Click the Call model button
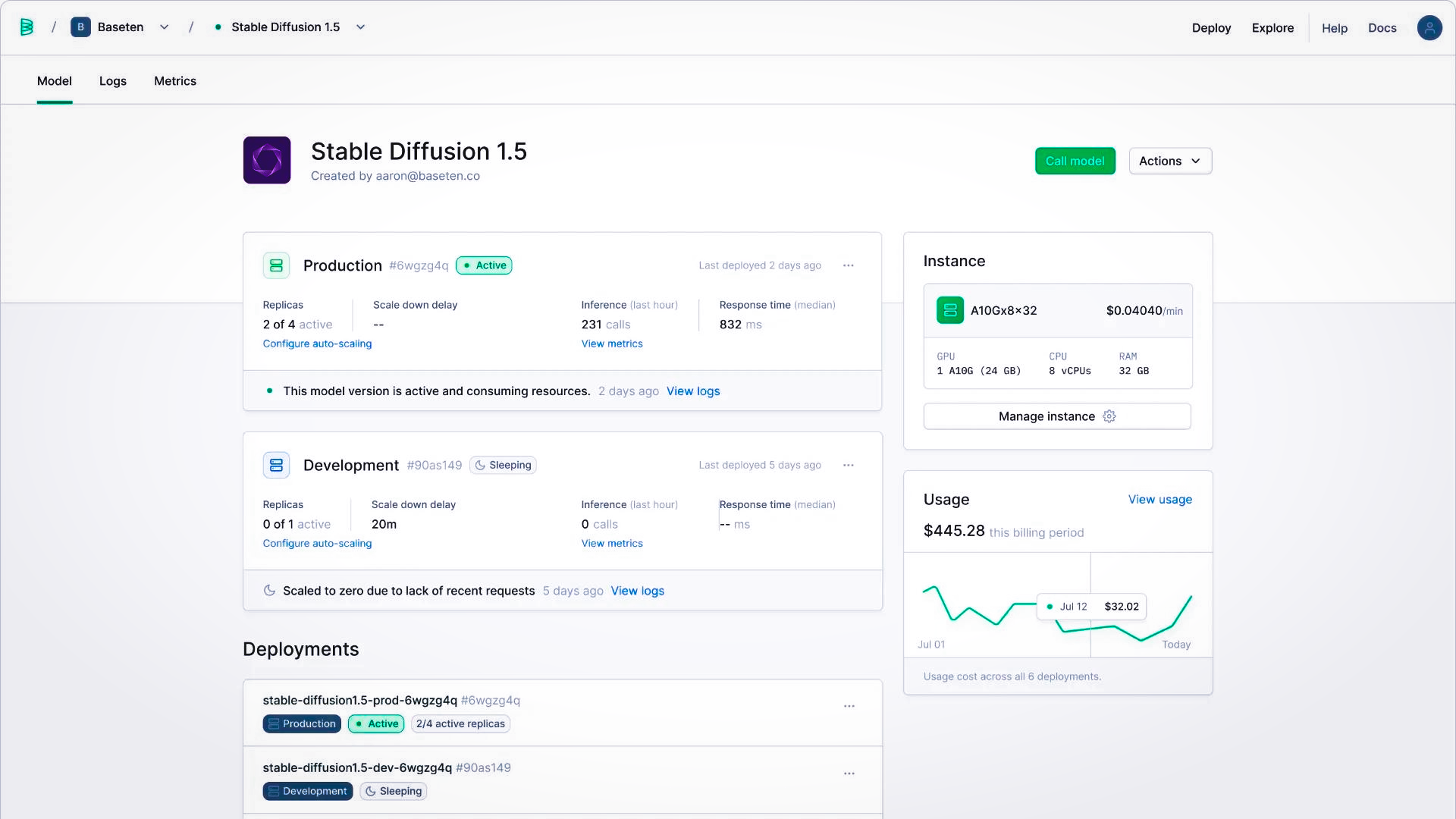This screenshot has height=819, width=1456. click(1075, 161)
